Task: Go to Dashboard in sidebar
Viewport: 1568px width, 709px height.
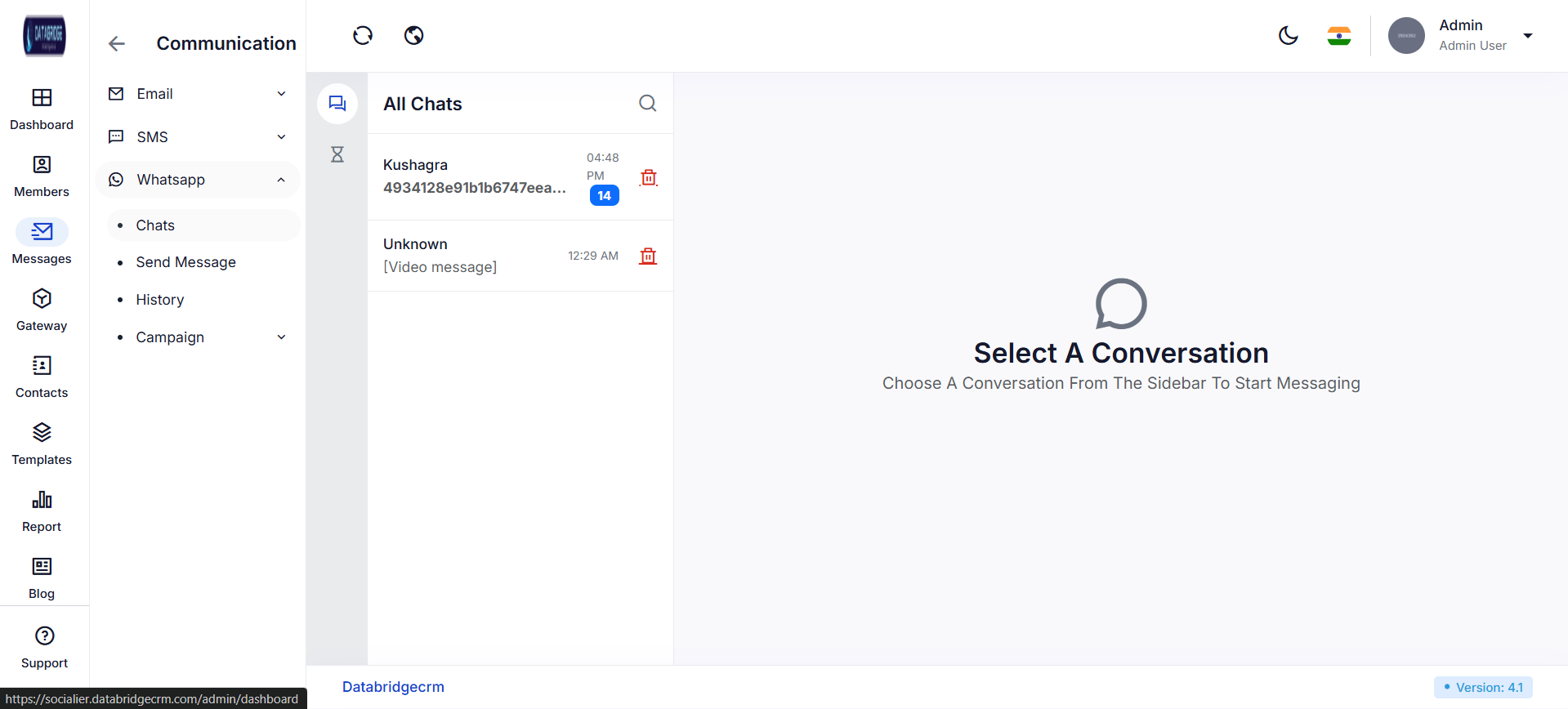Action: point(42,109)
